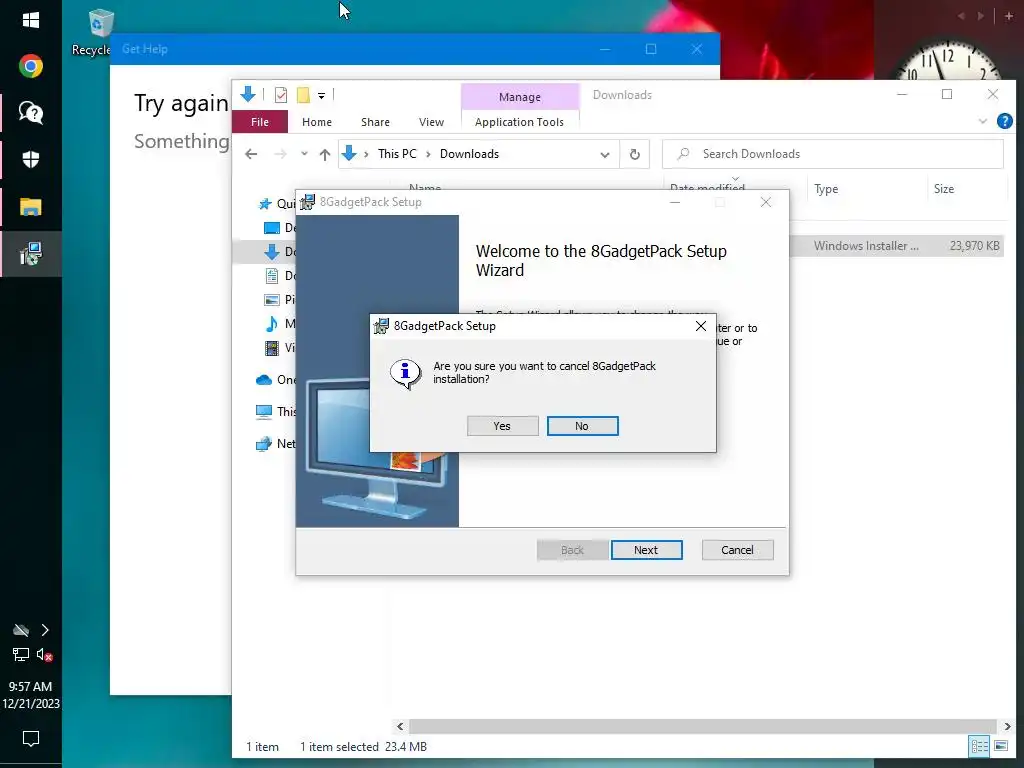Open File Explorer from taskbar
1024x768 pixels.
point(31,207)
